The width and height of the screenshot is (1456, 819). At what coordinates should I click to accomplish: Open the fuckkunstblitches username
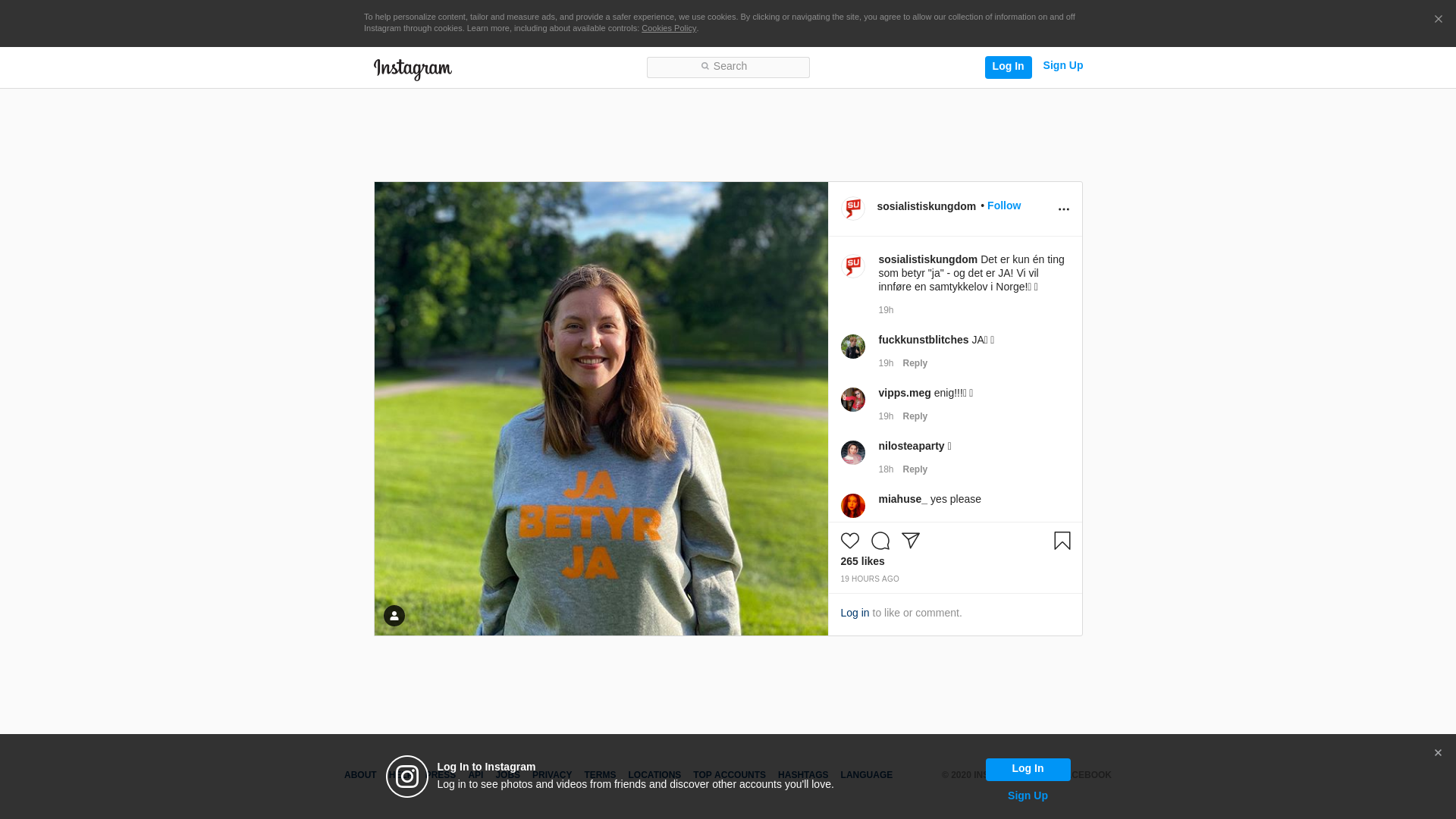click(923, 340)
